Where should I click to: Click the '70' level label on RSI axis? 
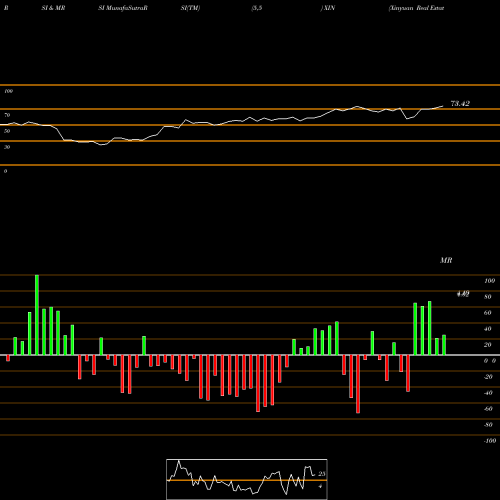[x=7, y=115]
